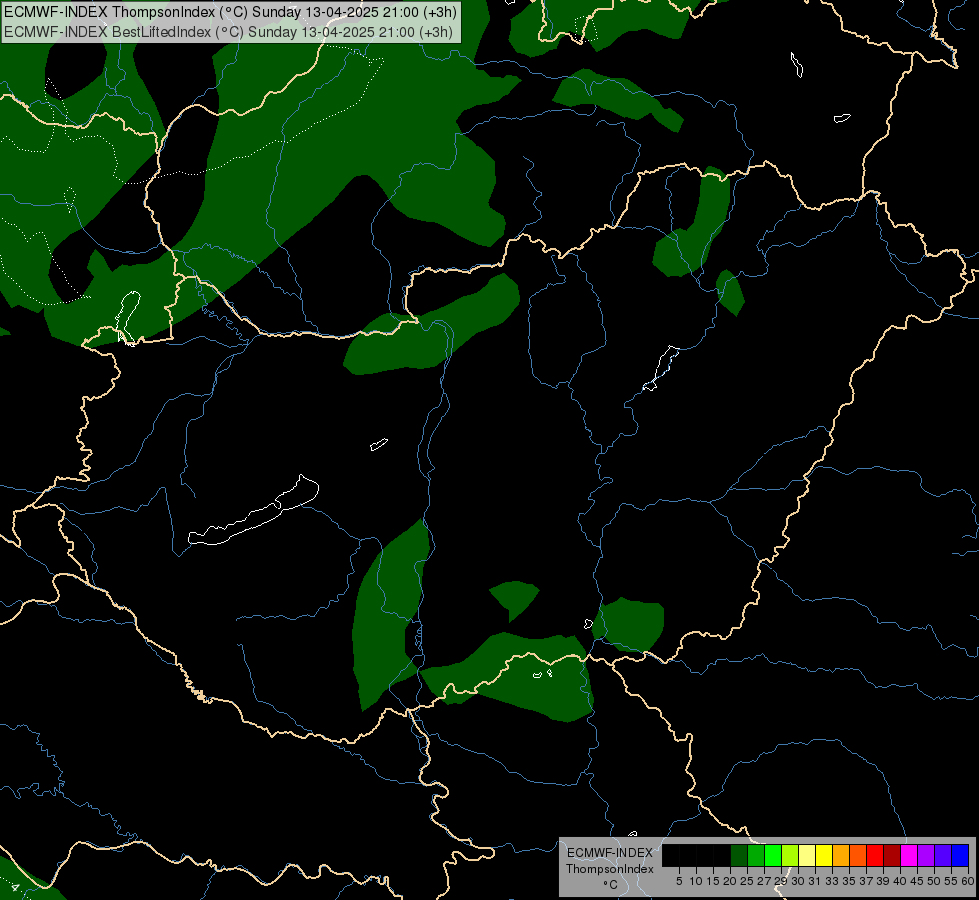This screenshot has width=979, height=900.
Task: Click the '5' tick value on legend
Action: 679,881
